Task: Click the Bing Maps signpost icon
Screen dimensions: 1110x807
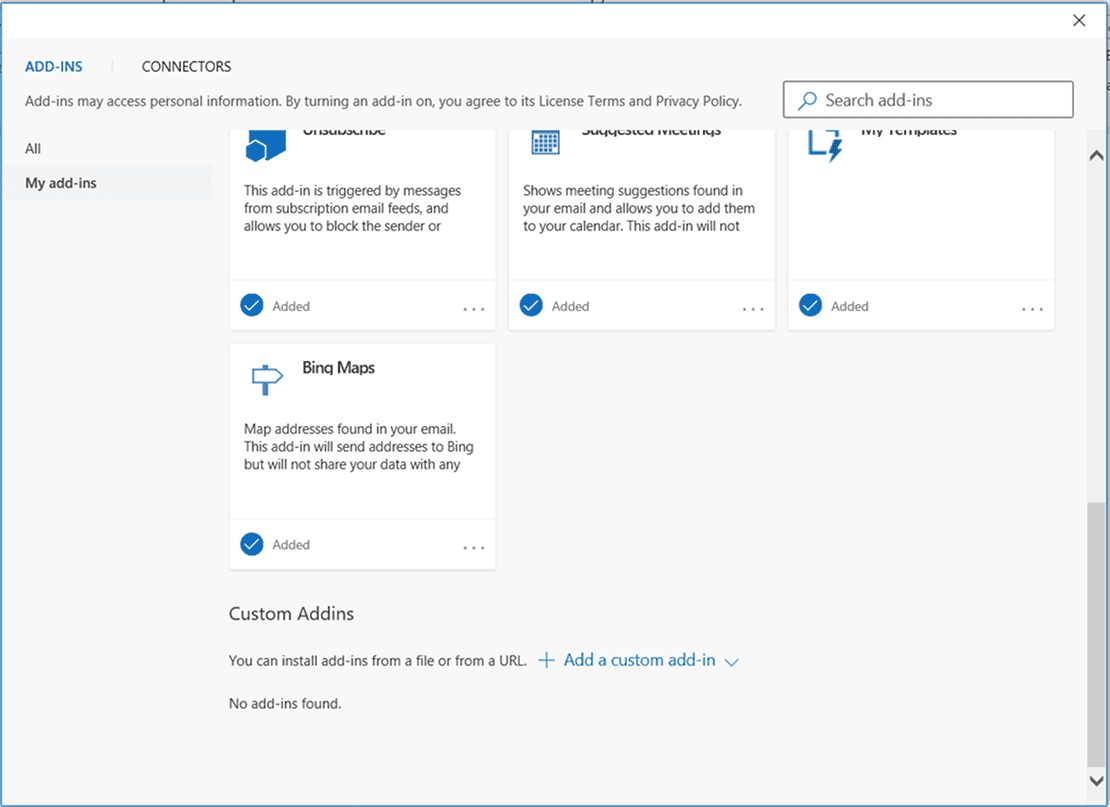Action: pyautogui.click(x=266, y=380)
